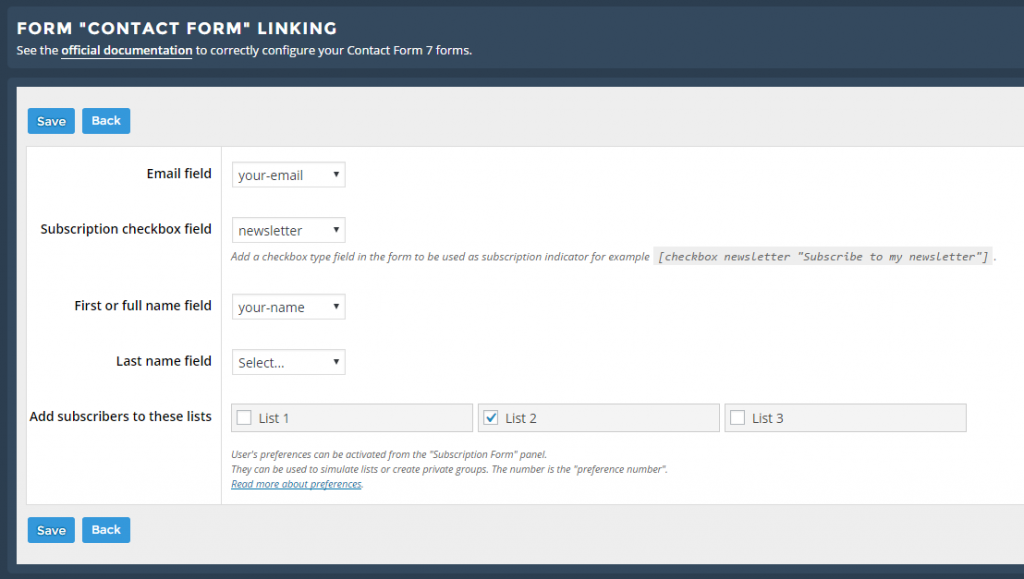Click the top Back button
1024x579 pixels.
(106, 121)
